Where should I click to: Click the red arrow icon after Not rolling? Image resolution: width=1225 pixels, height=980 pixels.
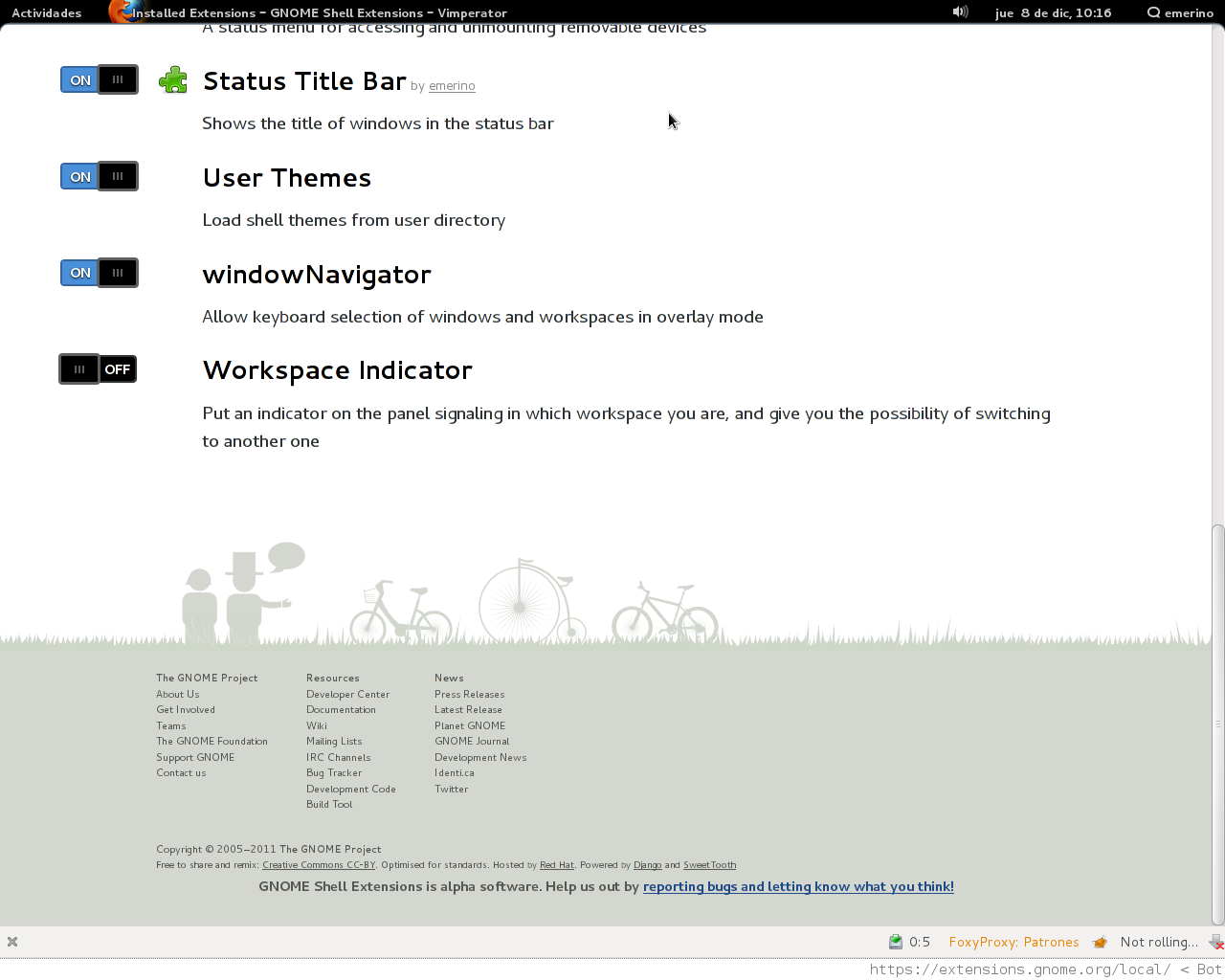click(x=1215, y=942)
